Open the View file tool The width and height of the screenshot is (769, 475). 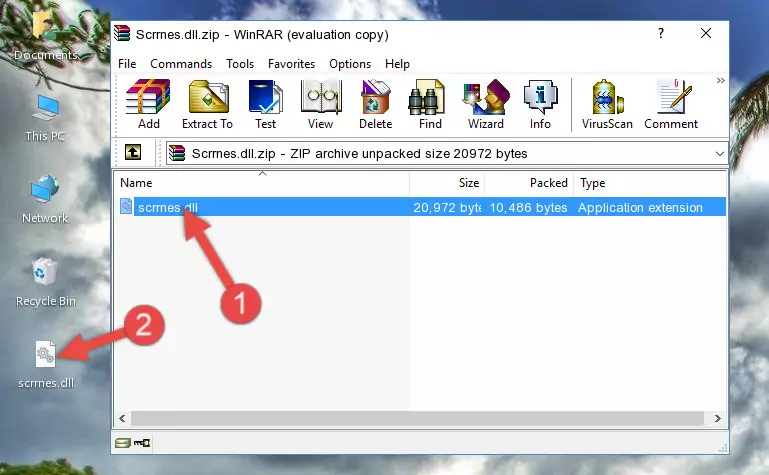[321, 104]
